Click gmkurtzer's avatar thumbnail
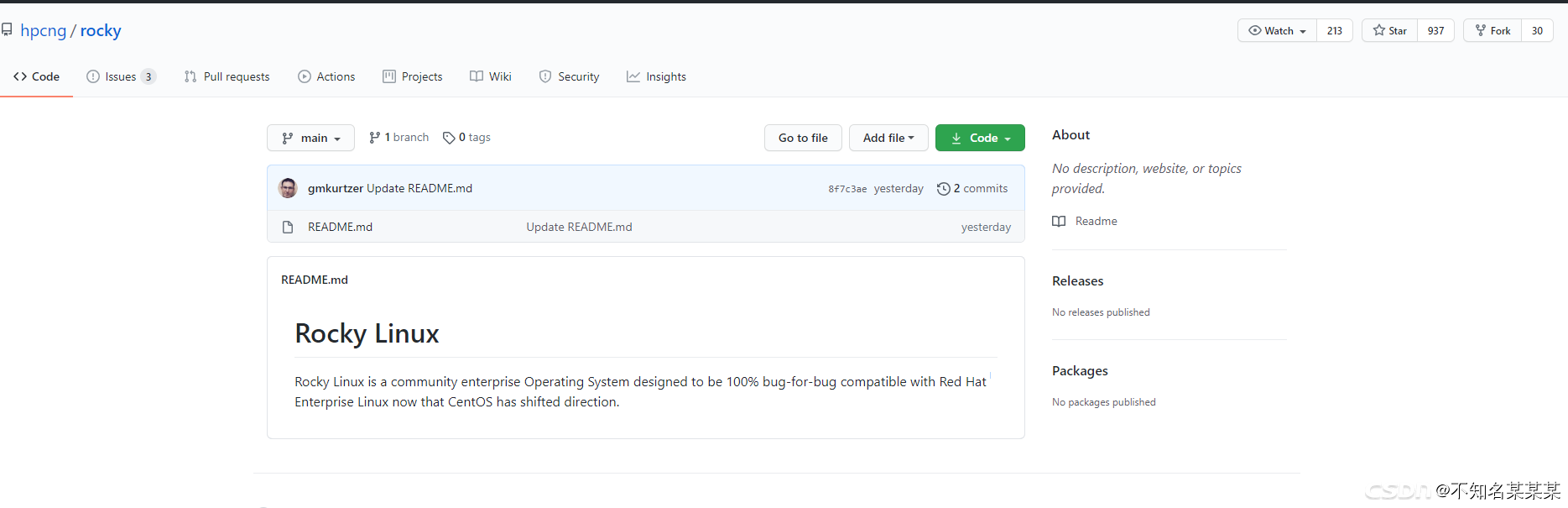 (x=288, y=188)
